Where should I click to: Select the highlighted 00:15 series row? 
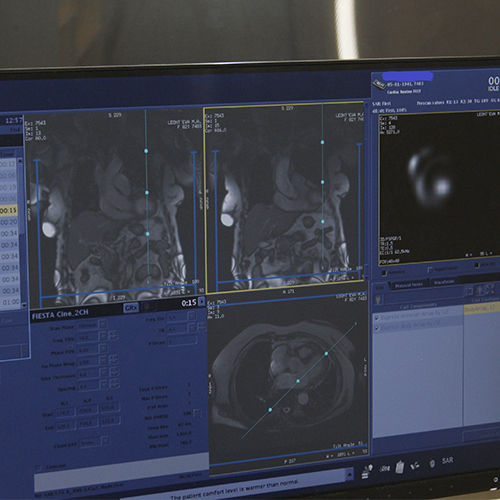pyautogui.click(x=9, y=210)
